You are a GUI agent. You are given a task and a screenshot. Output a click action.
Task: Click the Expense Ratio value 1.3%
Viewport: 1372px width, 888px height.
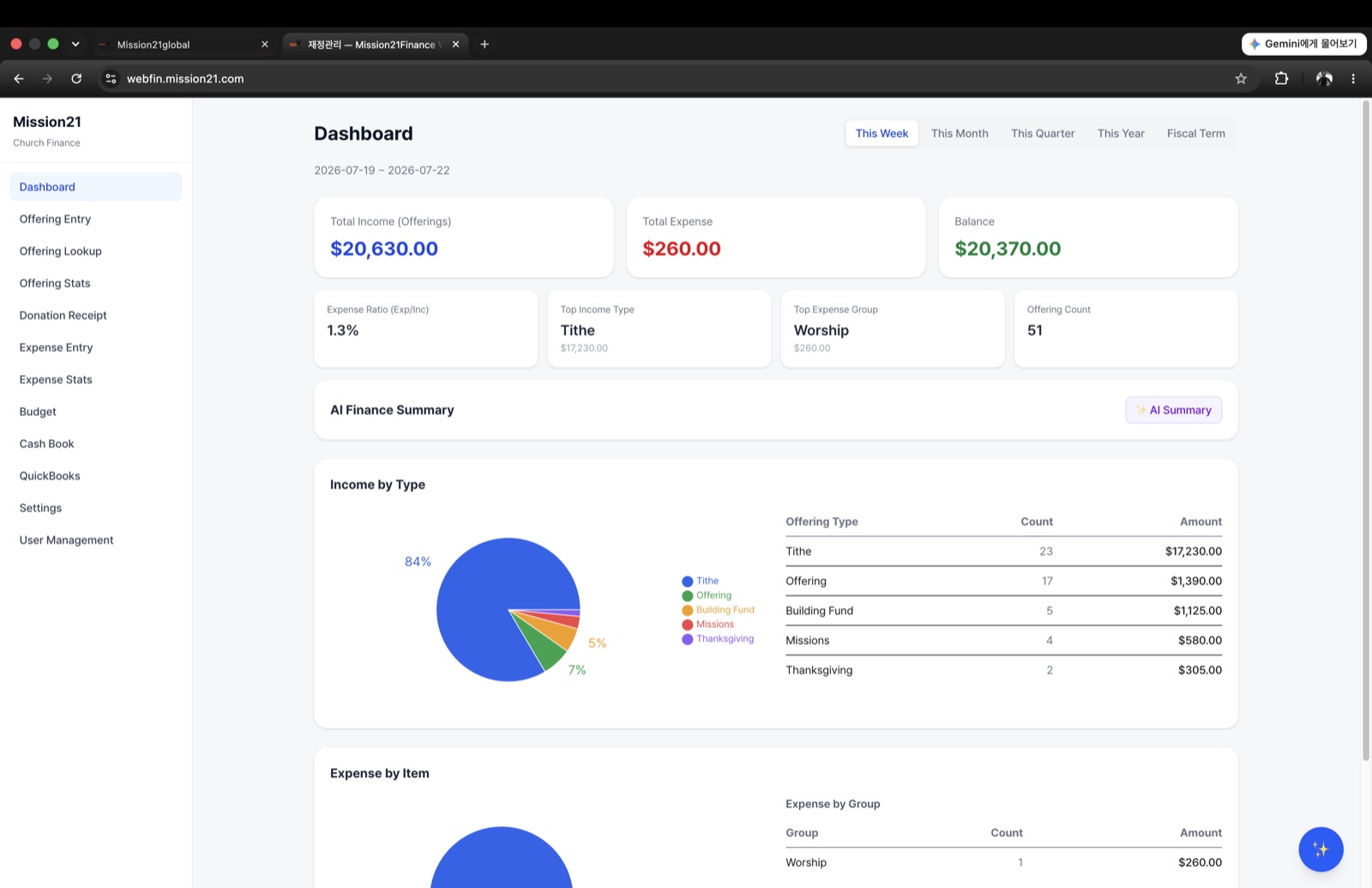(343, 330)
